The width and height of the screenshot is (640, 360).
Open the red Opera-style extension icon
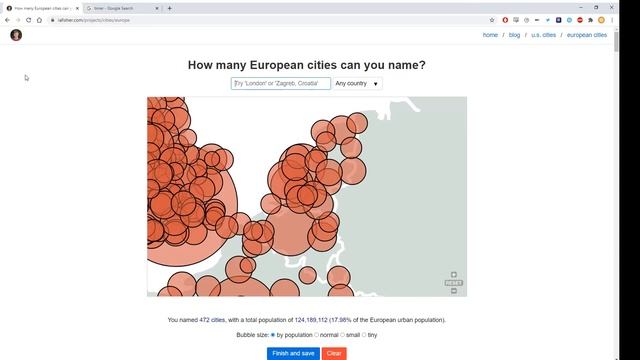[505, 20]
